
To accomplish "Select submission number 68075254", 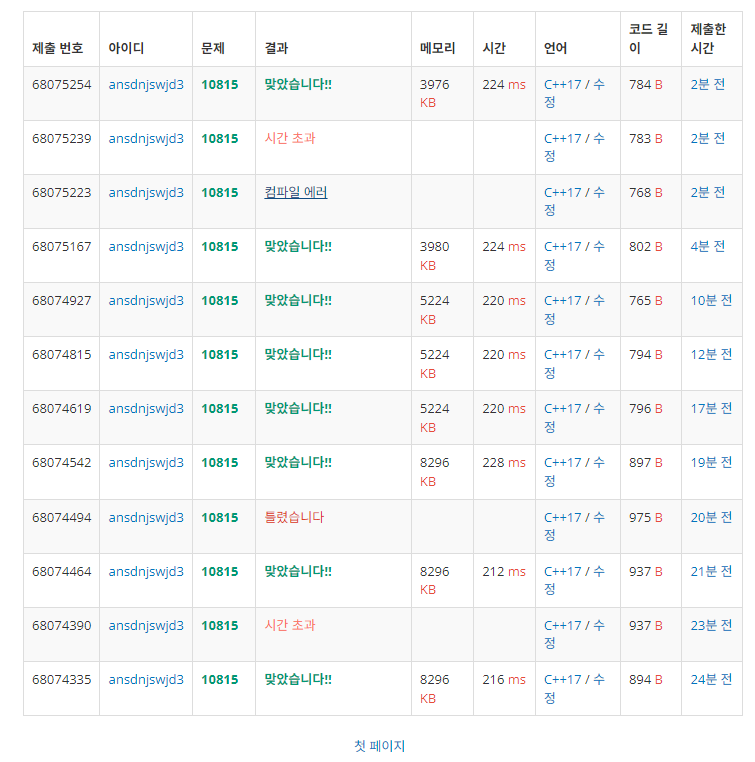I will [x=62, y=85].
